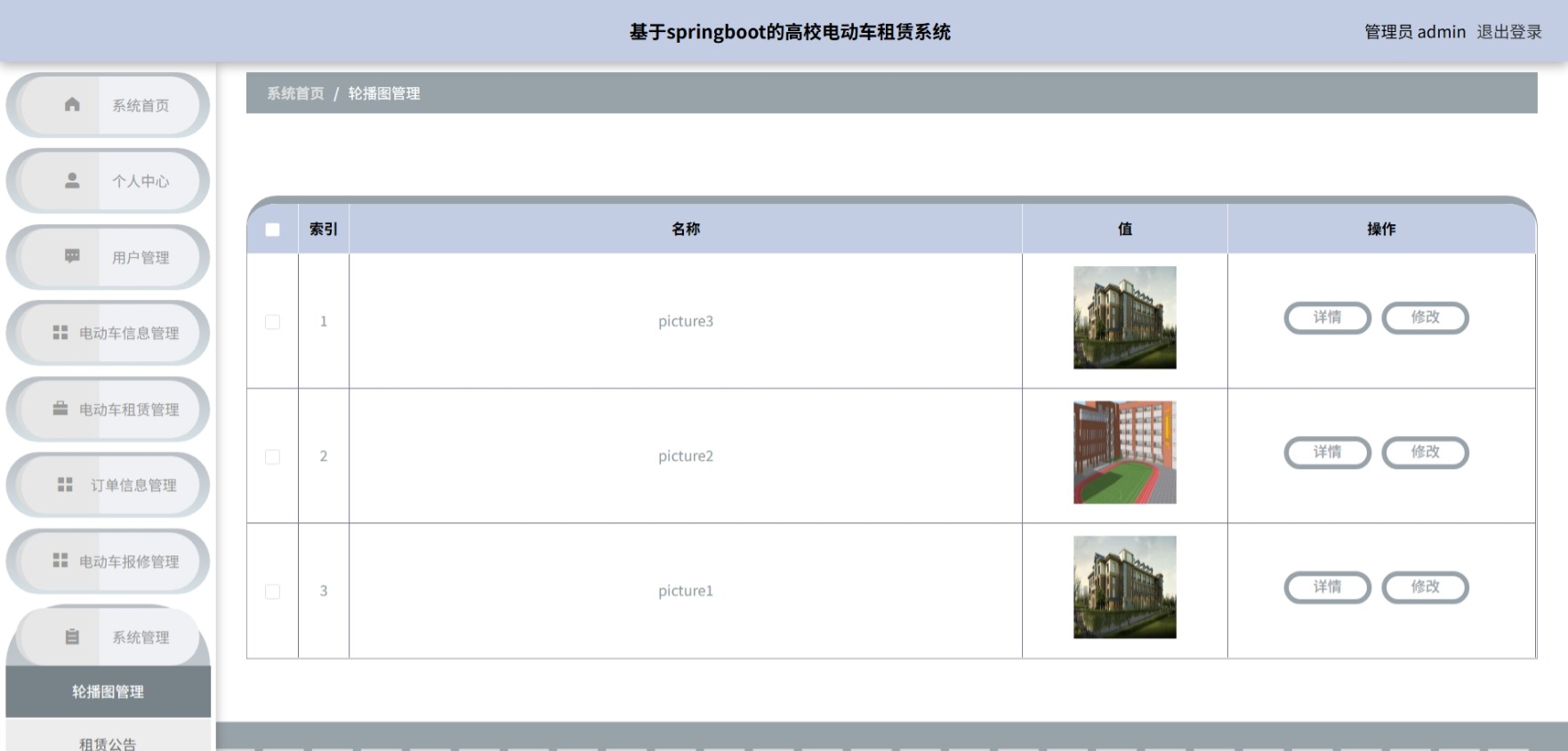Click the picture3 name cell
This screenshot has width=1568, height=751.
click(686, 321)
